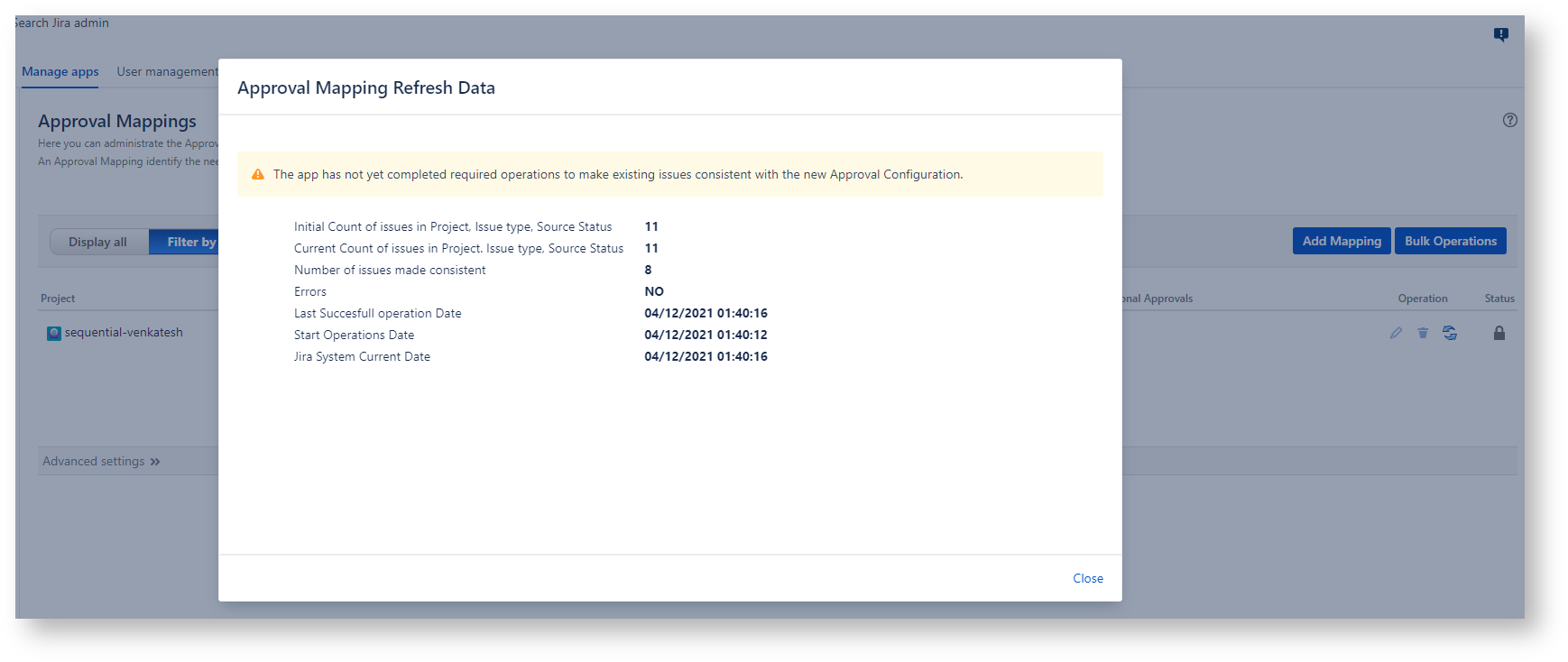
Task: Click the 'Current Count of issues' label
Action: point(458,248)
